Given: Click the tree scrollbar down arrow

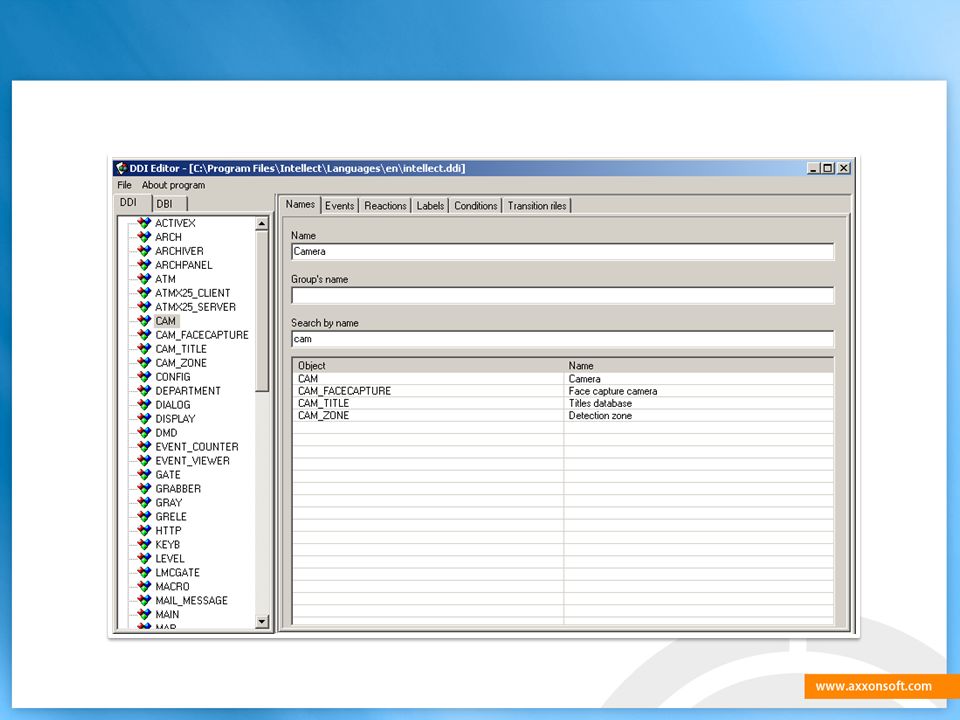Looking at the screenshot, I should (x=262, y=621).
